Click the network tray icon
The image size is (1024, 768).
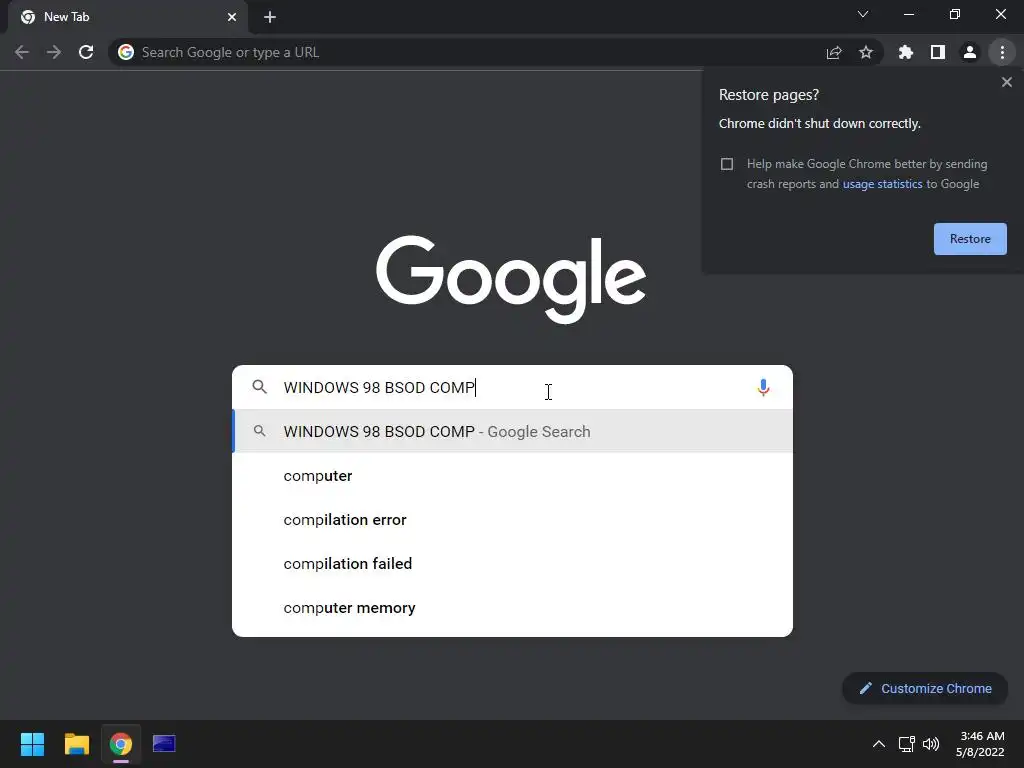coord(906,744)
